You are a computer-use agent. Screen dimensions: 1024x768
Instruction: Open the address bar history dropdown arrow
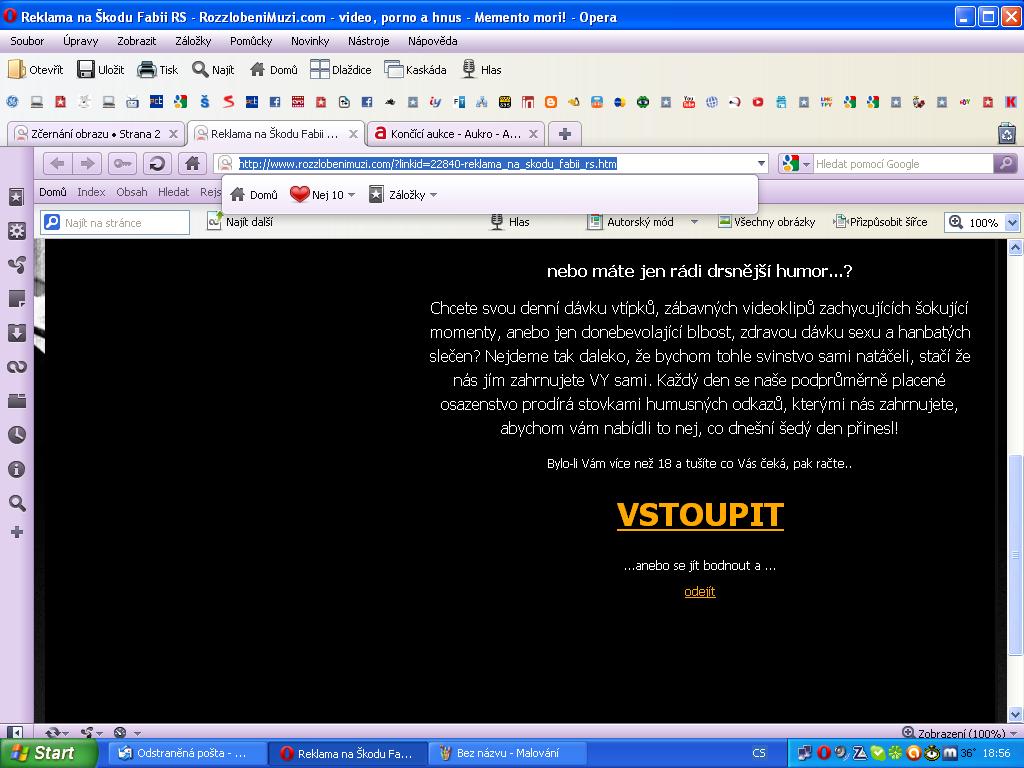coord(762,164)
